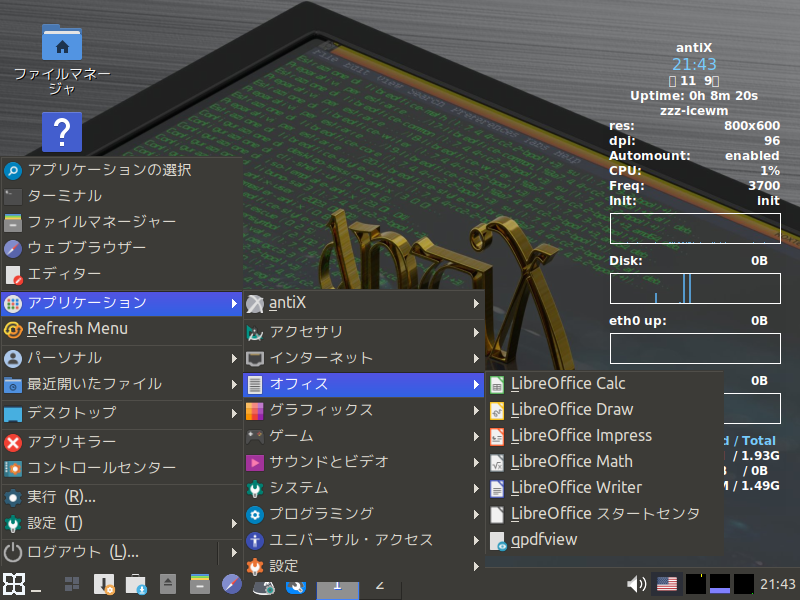Open アプリキラー from the main menu

[122, 442]
